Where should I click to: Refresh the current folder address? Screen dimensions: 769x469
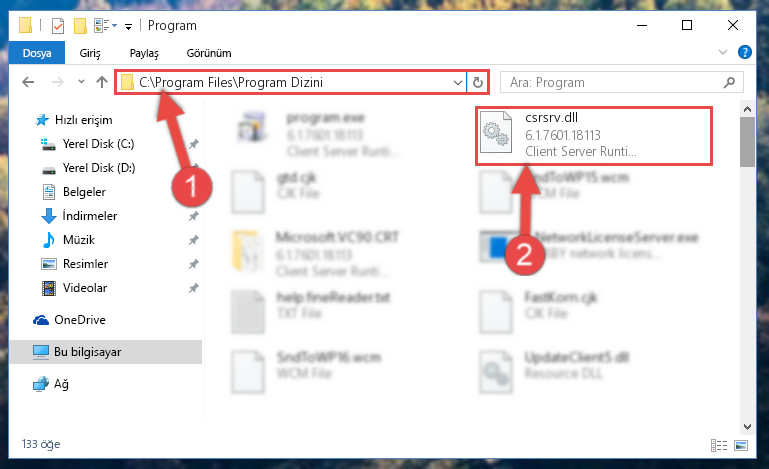(x=478, y=82)
